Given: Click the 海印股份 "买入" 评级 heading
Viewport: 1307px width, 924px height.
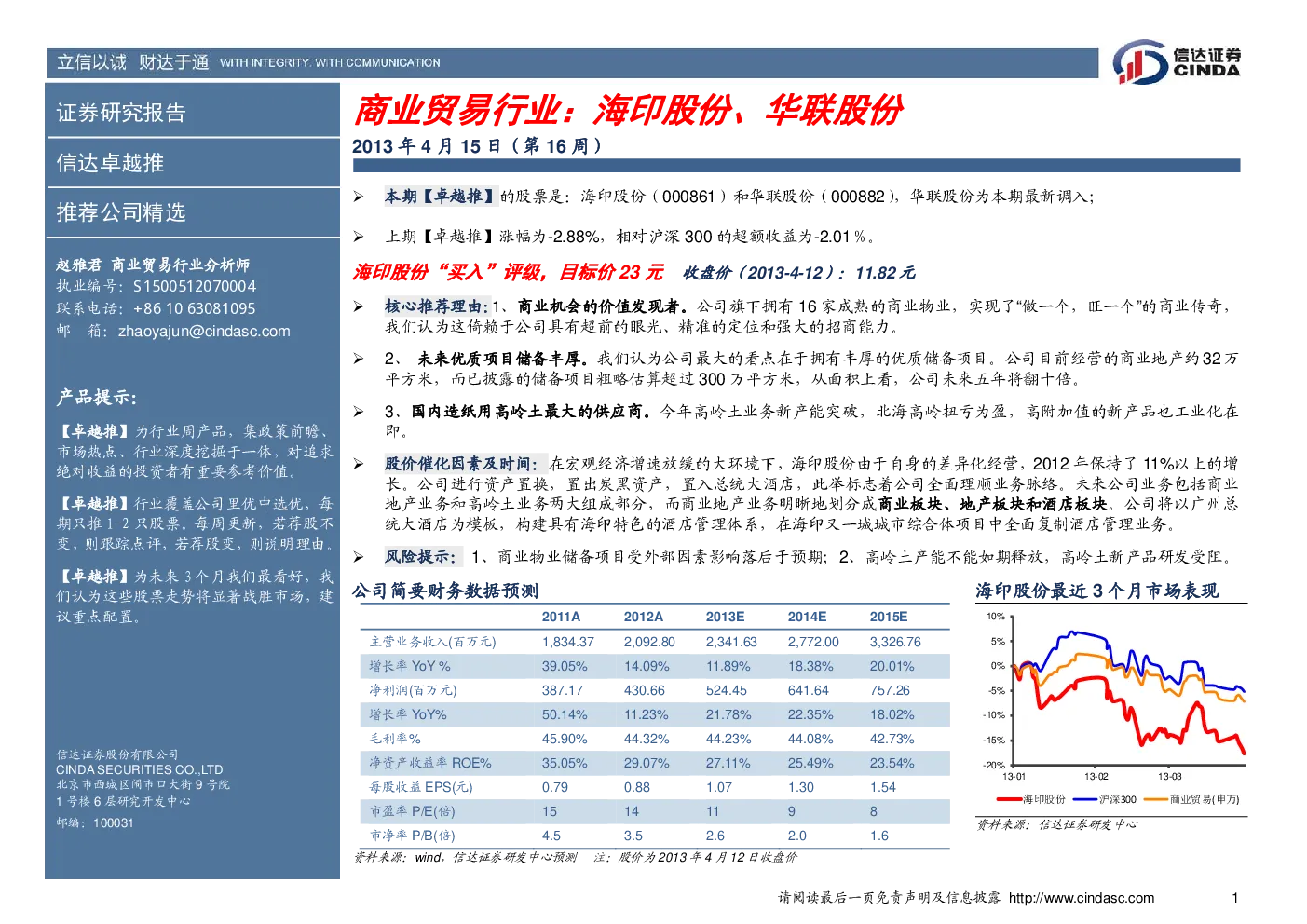Looking at the screenshot, I should point(508,272).
